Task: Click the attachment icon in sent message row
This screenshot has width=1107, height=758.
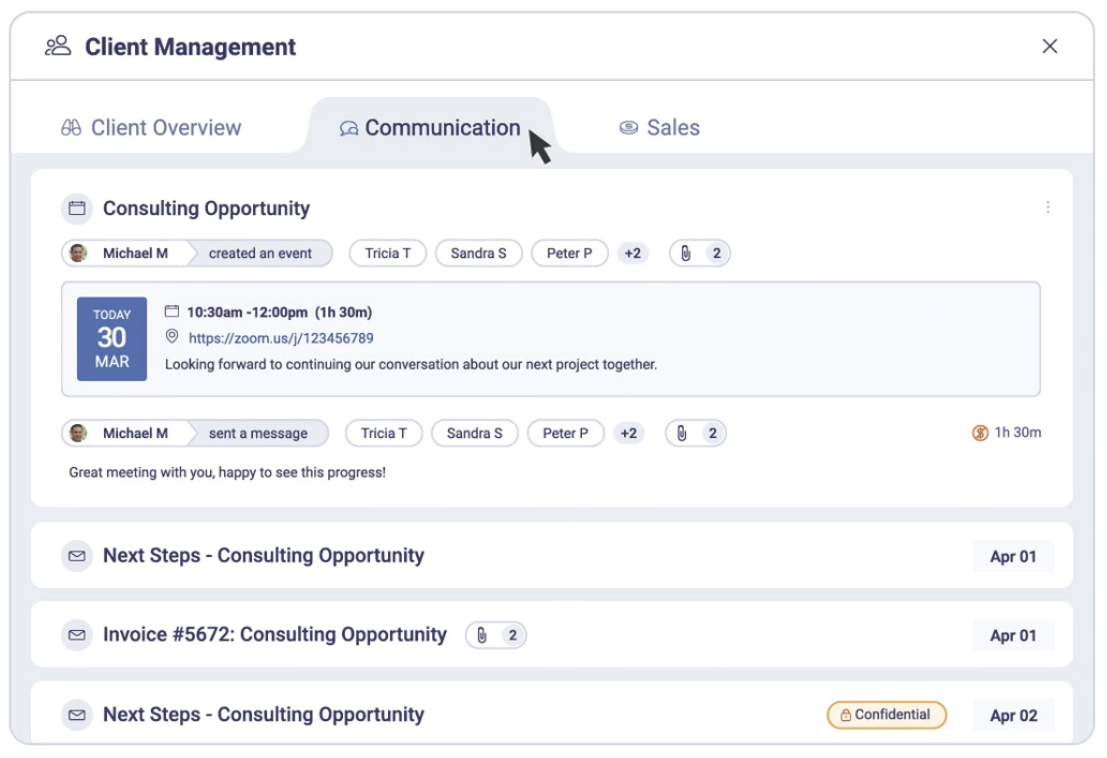Action: 682,433
